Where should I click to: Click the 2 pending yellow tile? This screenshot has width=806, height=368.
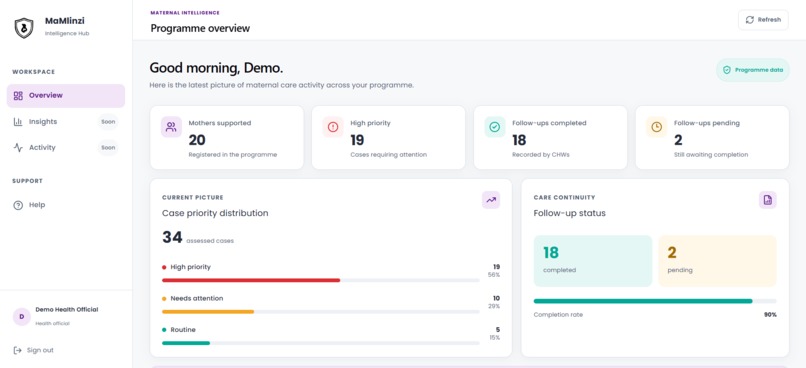[x=718, y=261]
